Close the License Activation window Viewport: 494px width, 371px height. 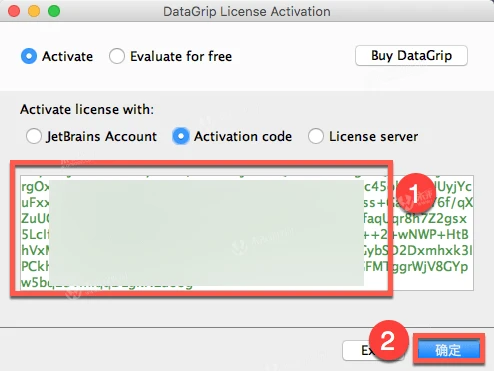pos(14,11)
